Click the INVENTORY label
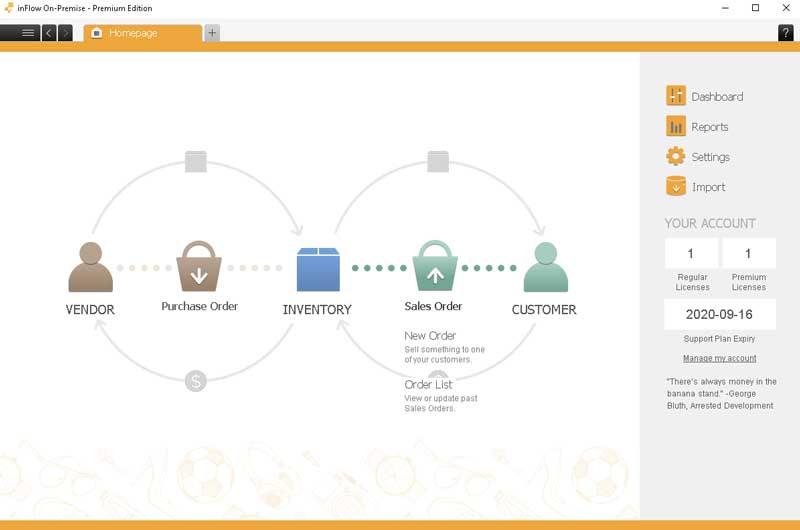The image size is (800, 530). [x=317, y=310]
